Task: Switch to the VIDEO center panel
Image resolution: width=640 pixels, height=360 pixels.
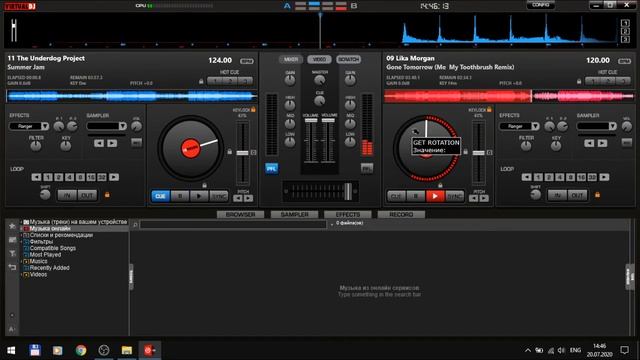Action: click(x=319, y=60)
